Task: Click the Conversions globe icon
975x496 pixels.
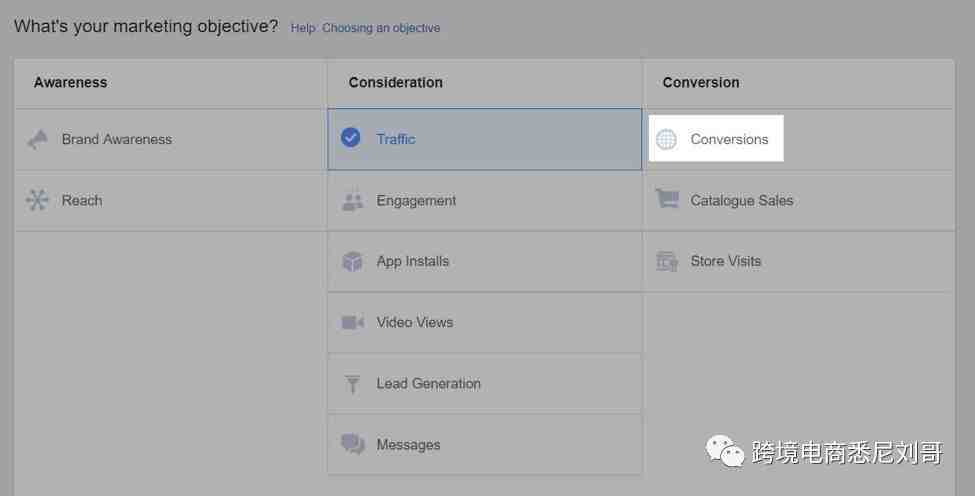Action: tap(666, 139)
